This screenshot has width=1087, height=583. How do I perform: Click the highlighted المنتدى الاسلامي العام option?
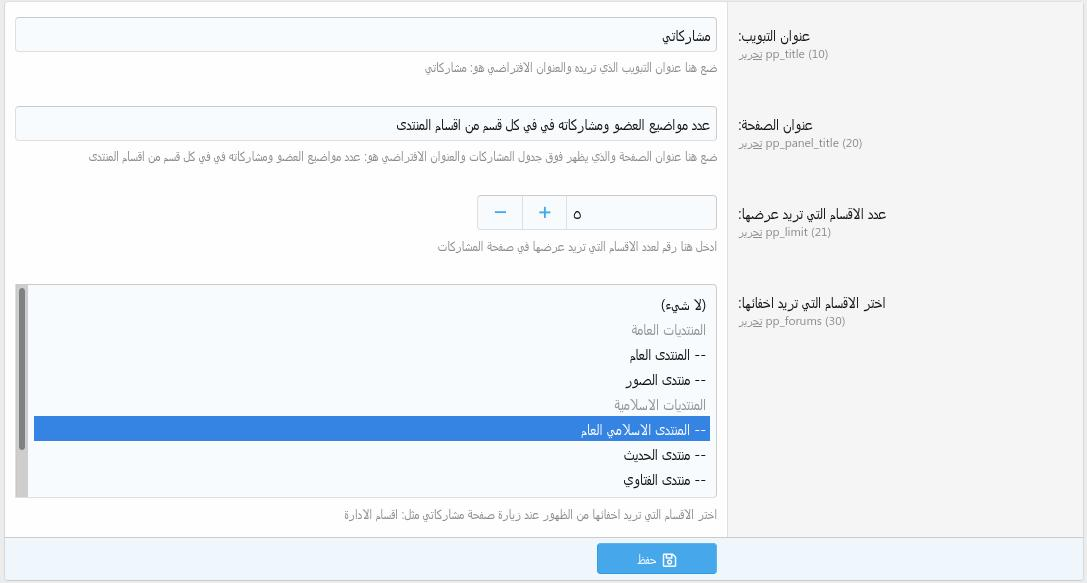coord(644,430)
